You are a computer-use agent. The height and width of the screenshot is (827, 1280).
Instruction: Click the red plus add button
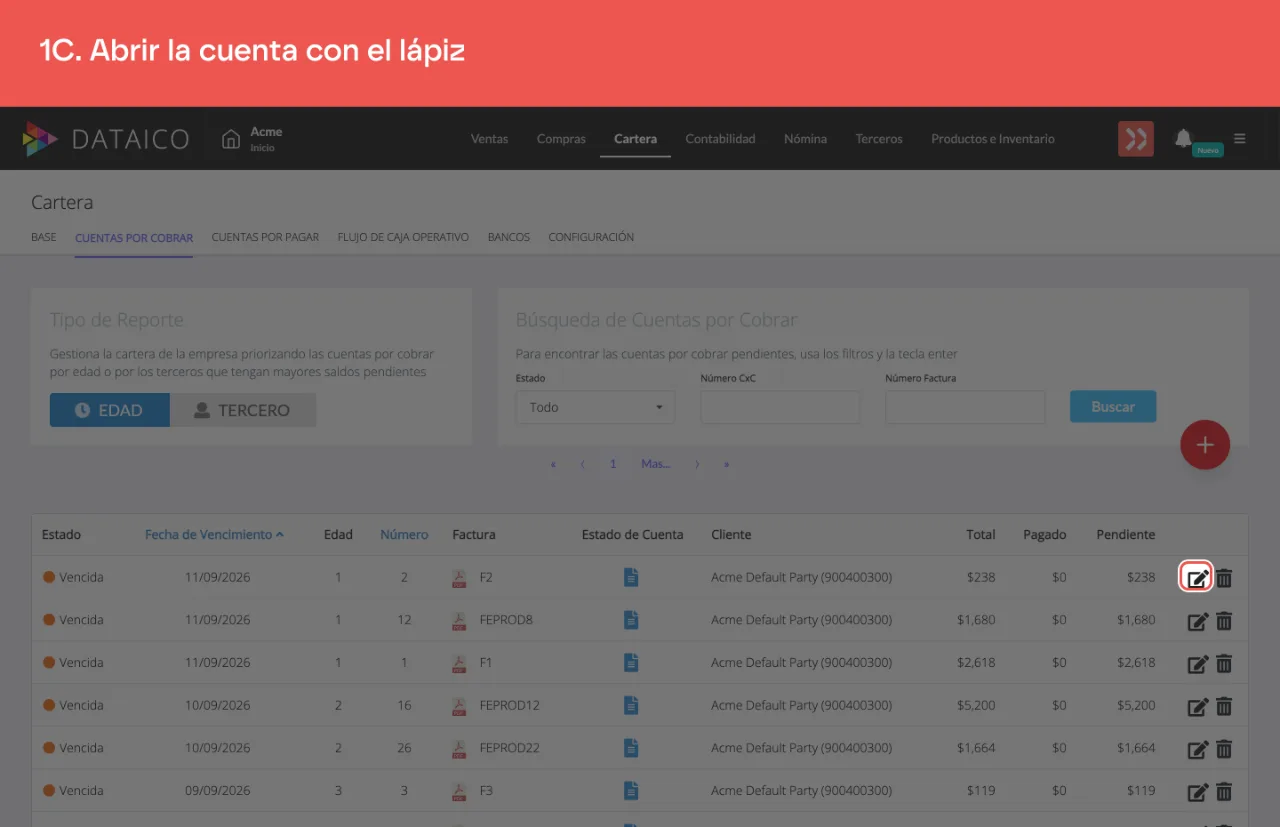click(x=1205, y=445)
